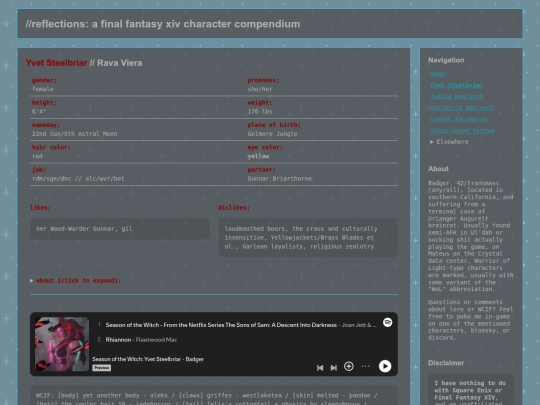
Task: Click the 'Disclaimer' sidebar heading
Action: click(446, 363)
